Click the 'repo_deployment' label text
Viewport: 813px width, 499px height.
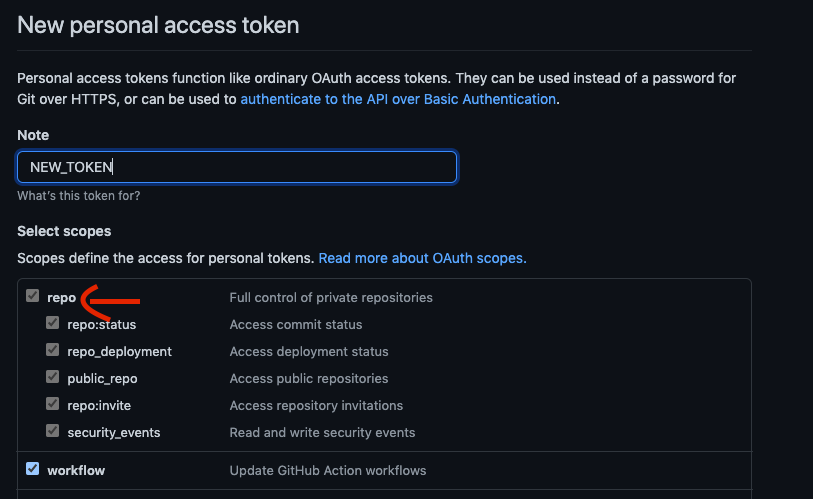(119, 351)
